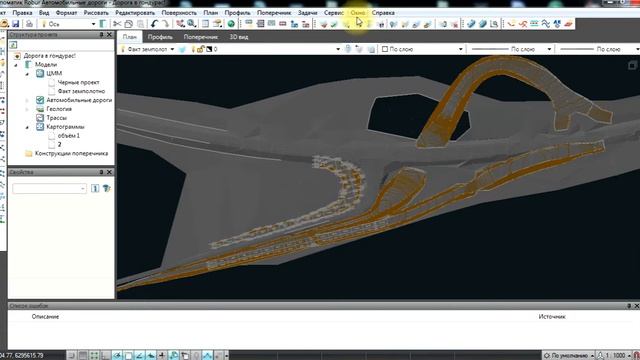Viewport: 640px width, 360px height.
Task: Click the blue bird icon in the layer bar
Action: pyautogui.click(x=182, y=49)
